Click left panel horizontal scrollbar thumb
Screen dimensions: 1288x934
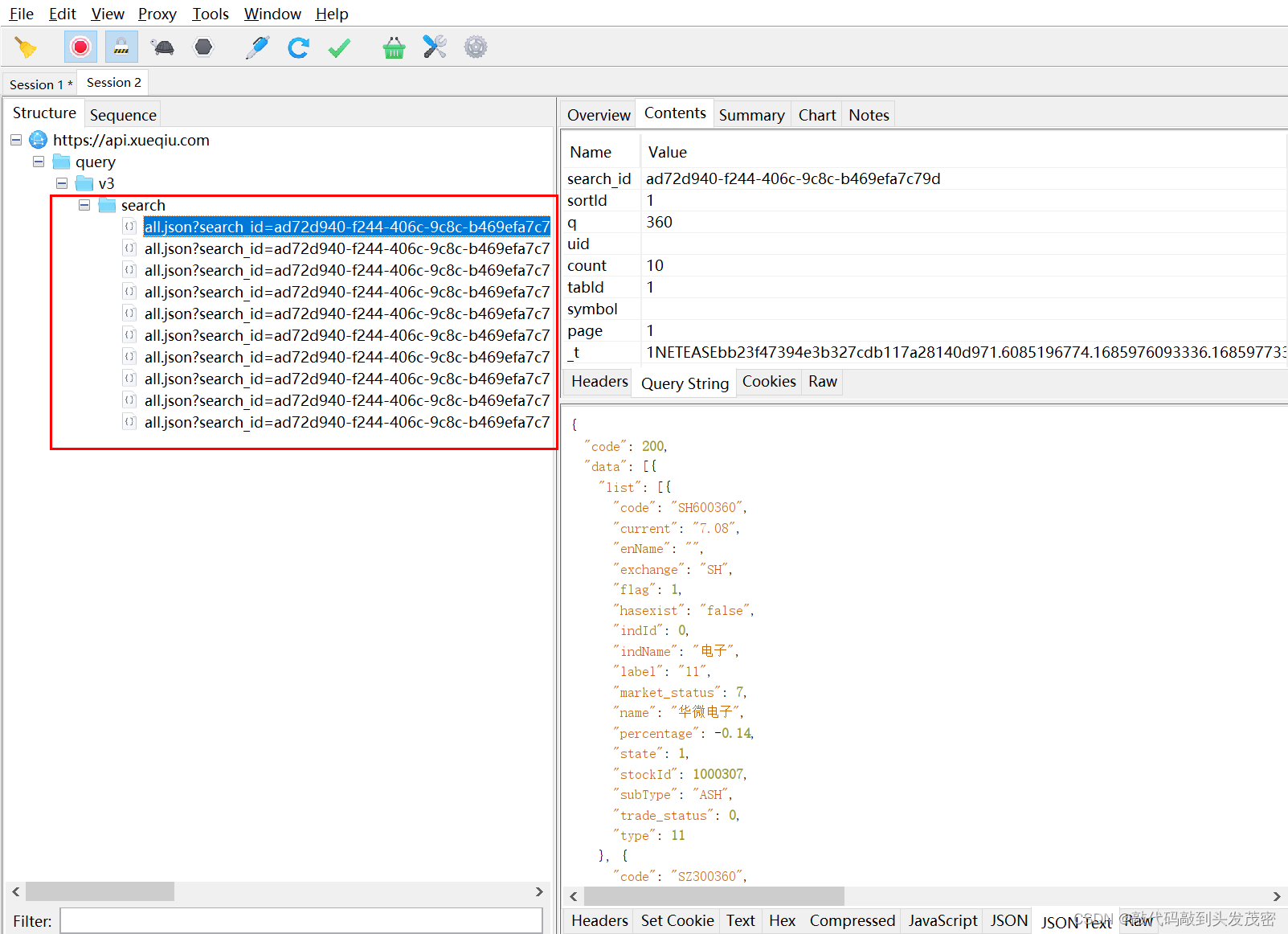[100, 891]
